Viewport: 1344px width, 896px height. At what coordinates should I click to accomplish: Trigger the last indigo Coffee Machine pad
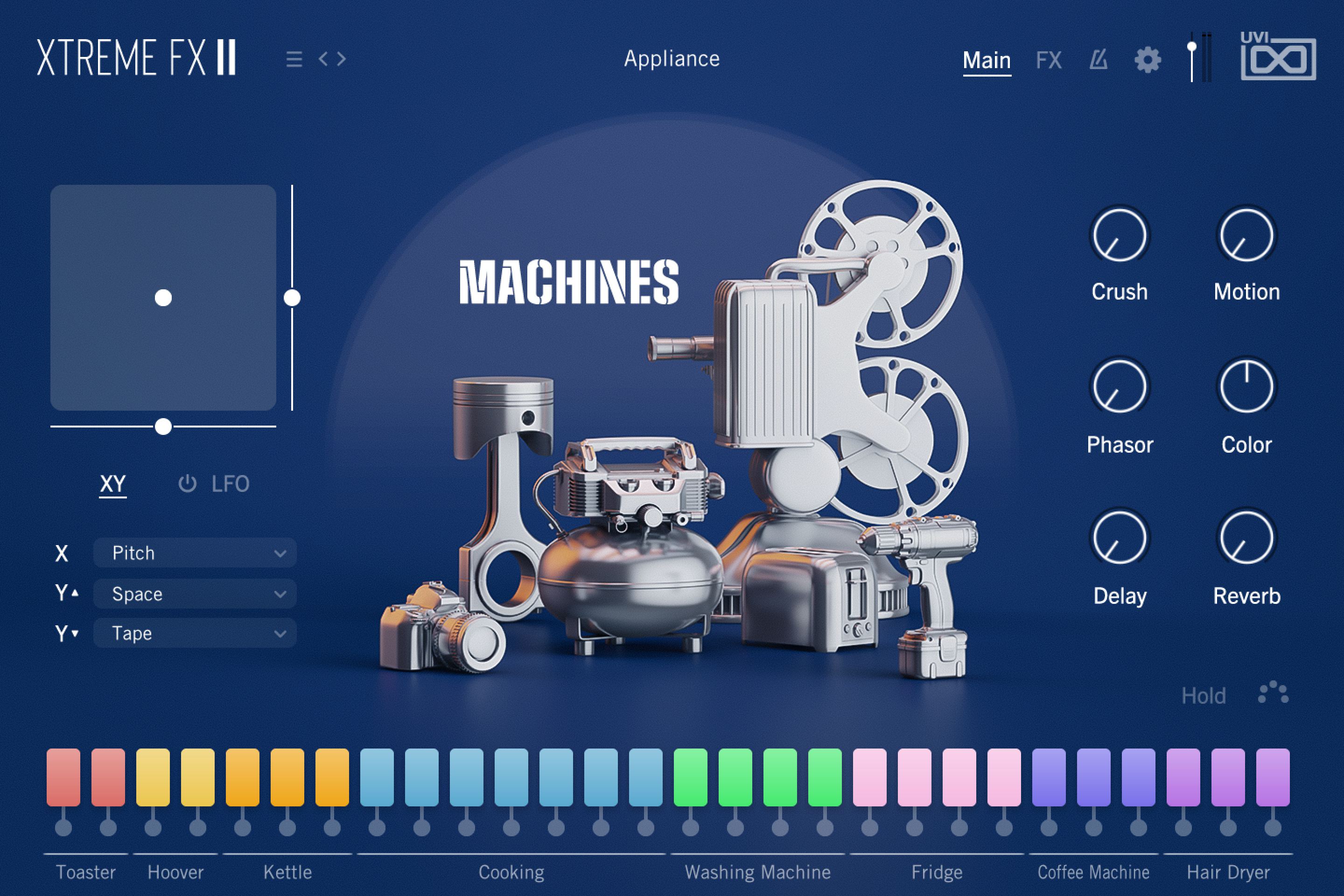[1138, 777]
